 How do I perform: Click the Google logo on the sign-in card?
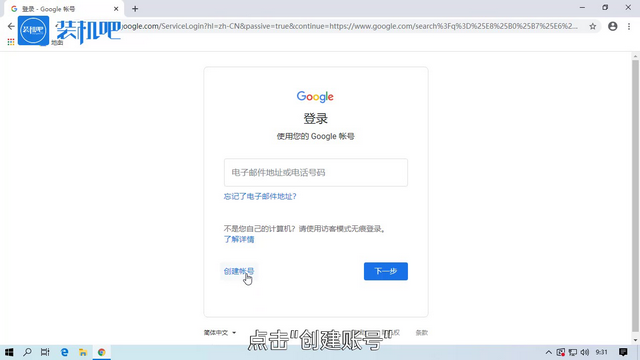pos(315,97)
